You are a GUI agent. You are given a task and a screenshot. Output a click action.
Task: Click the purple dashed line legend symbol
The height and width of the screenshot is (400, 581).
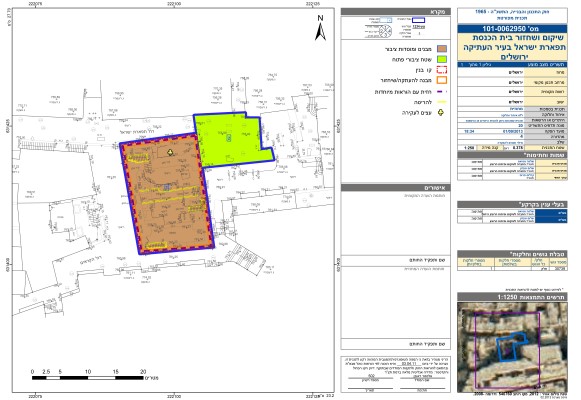point(442,91)
